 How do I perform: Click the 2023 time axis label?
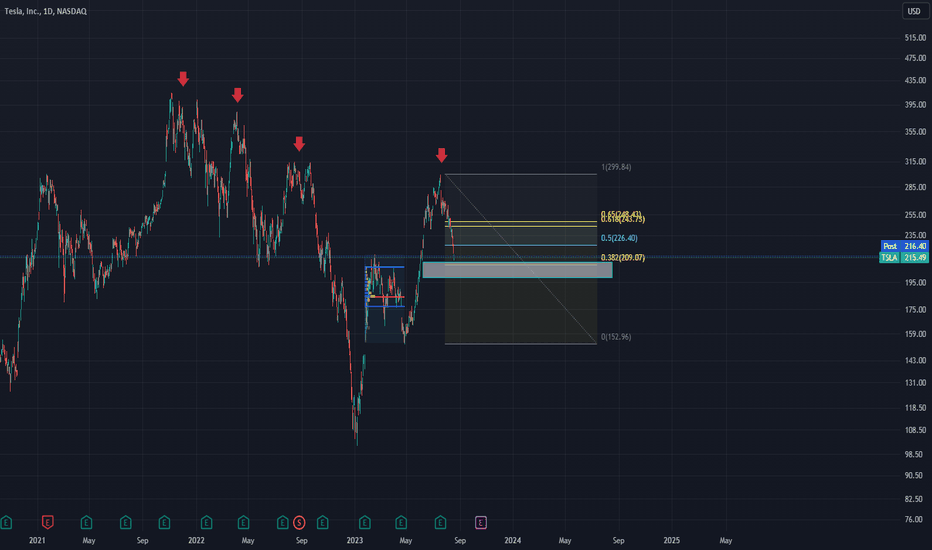355,540
